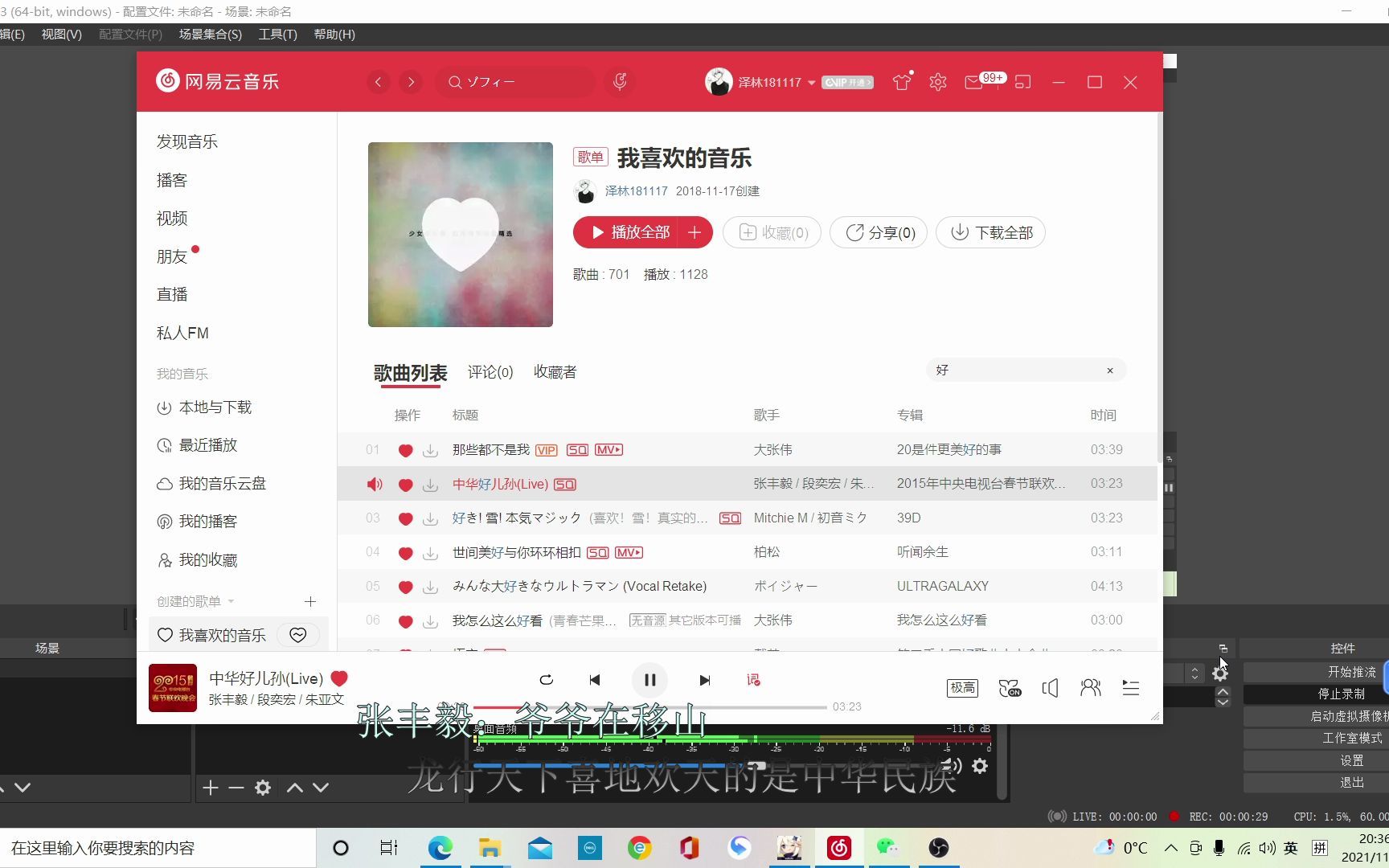
Task: Click the volume speaker icon in player
Action: tap(1050, 688)
